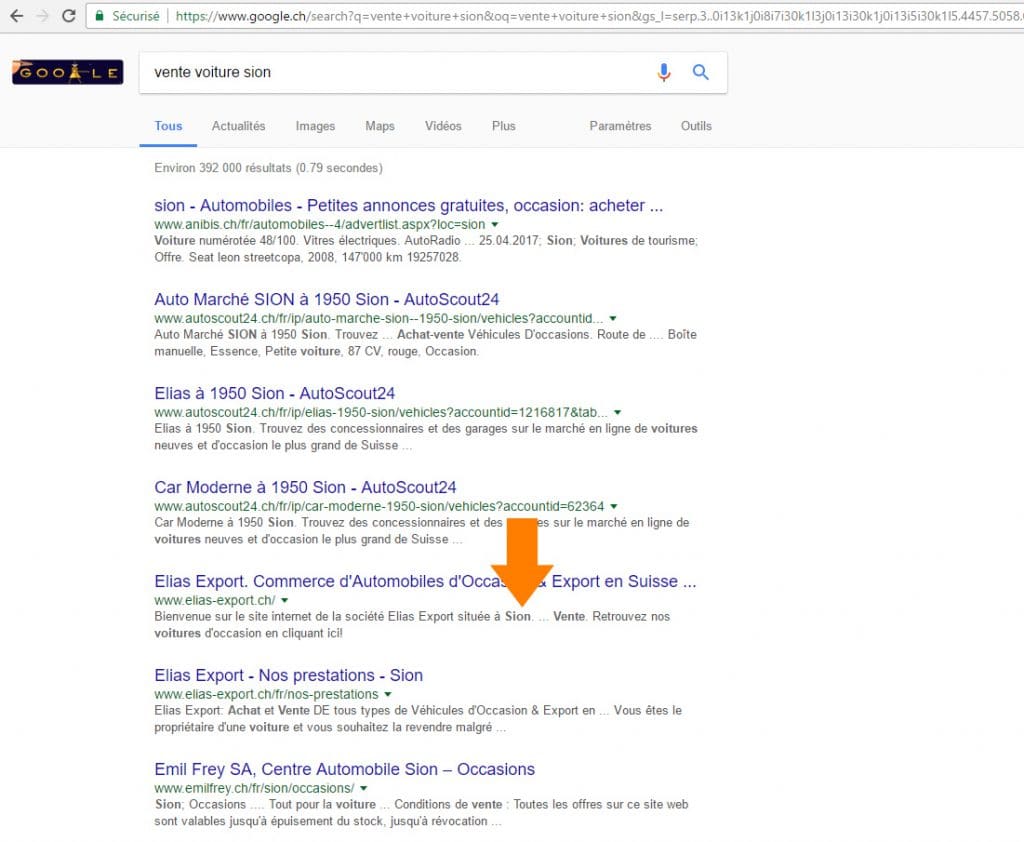Switch to the Actualités tab

coord(238,126)
